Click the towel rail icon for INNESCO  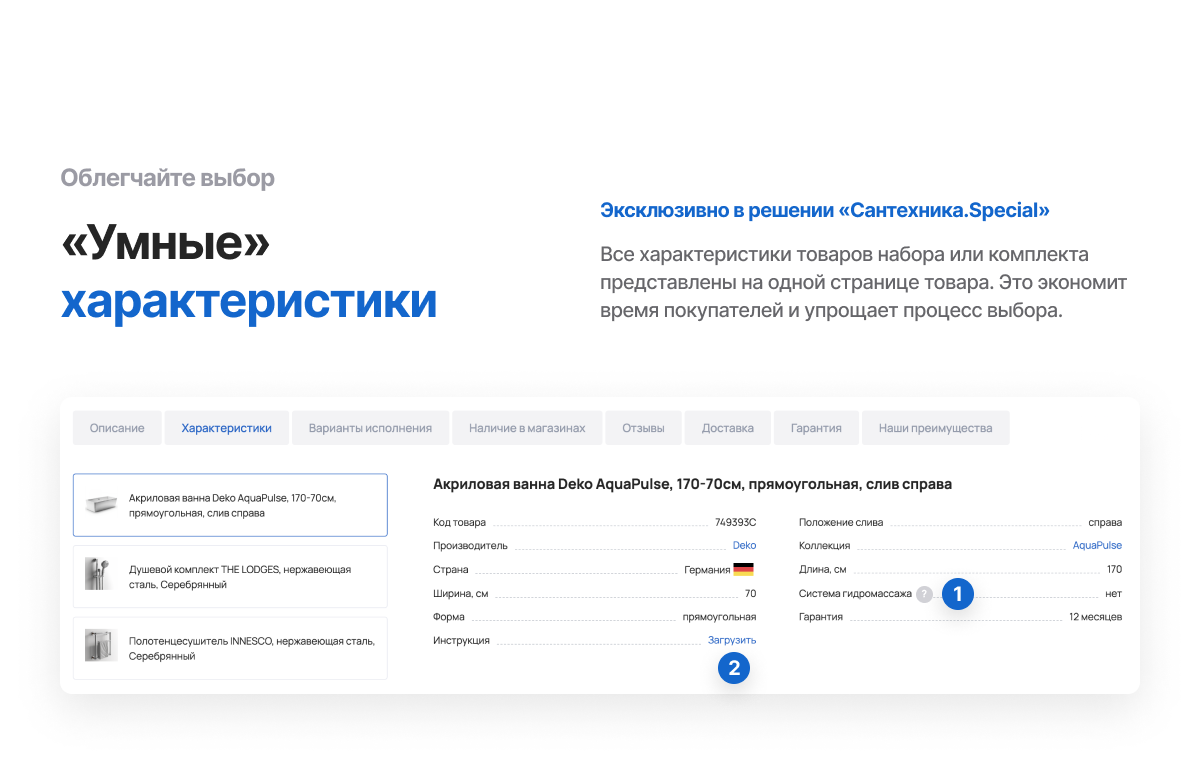100,647
